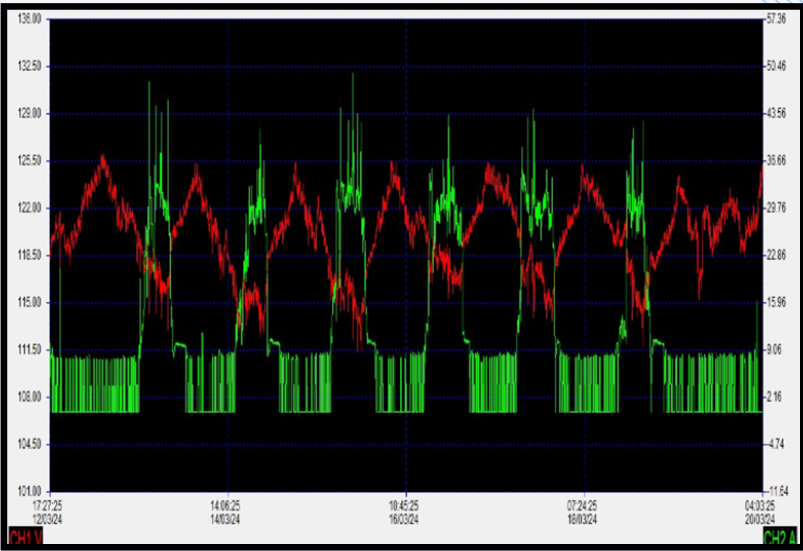Click the 136.00 left axis value
This screenshot has width=803, height=551.
point(31,19)
